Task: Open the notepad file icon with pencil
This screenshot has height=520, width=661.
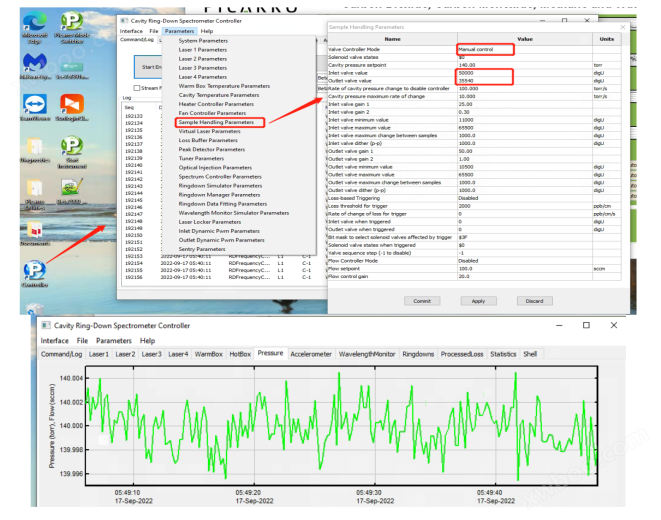Action: point(72,189)
